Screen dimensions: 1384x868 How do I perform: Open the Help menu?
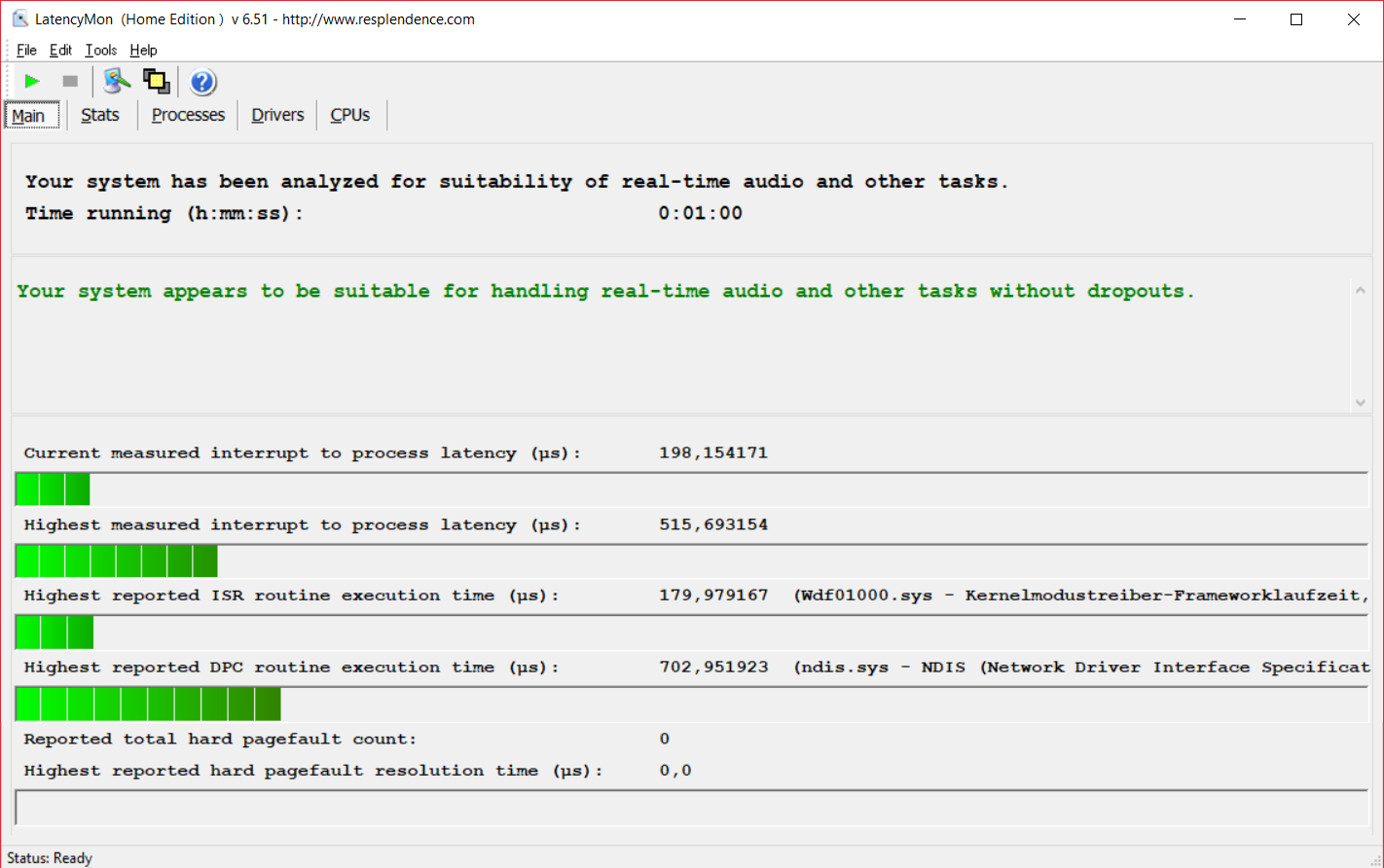coord(143,51)
